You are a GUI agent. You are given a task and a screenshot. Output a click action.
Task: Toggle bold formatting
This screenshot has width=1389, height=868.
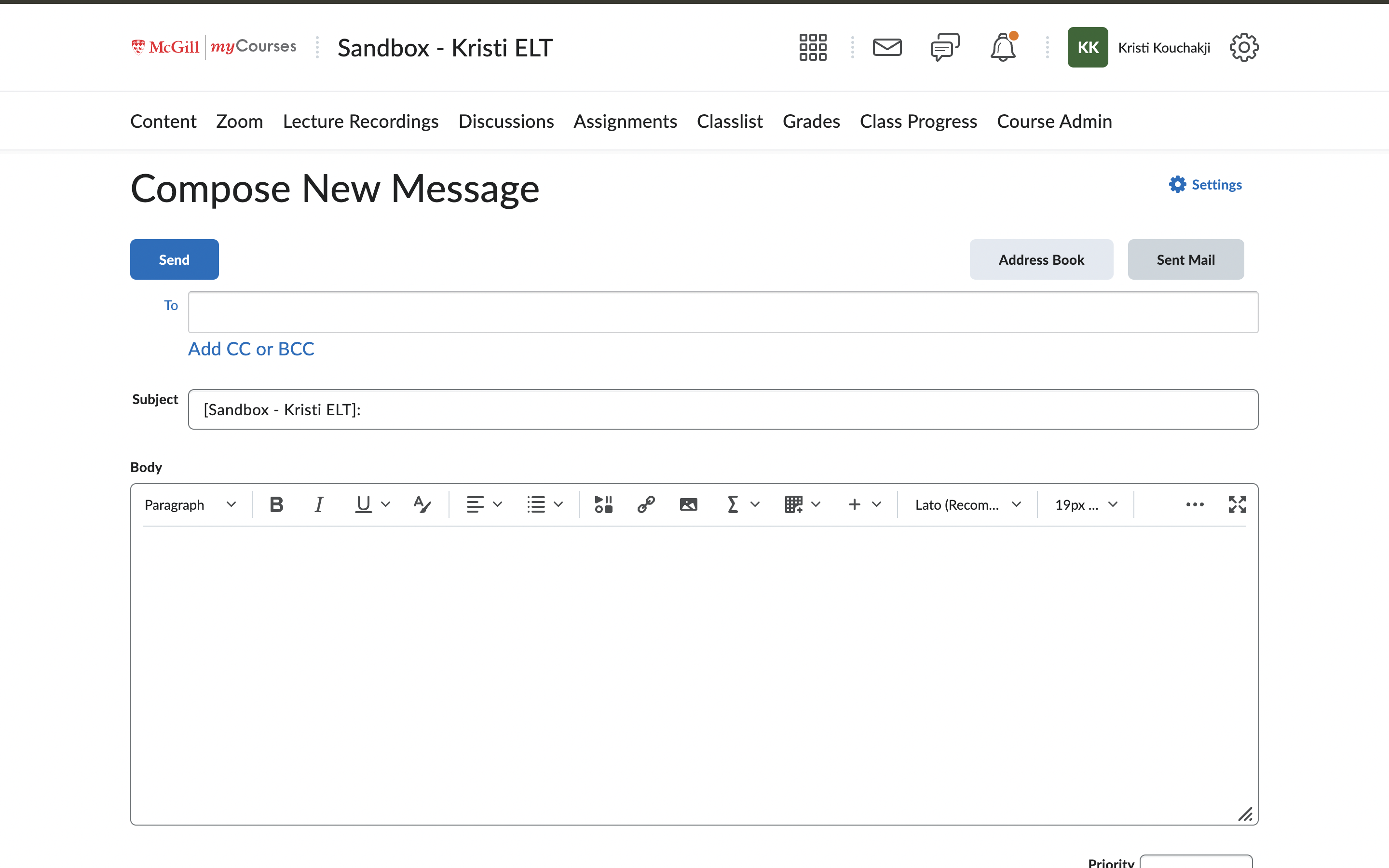(x=276, y=504)
